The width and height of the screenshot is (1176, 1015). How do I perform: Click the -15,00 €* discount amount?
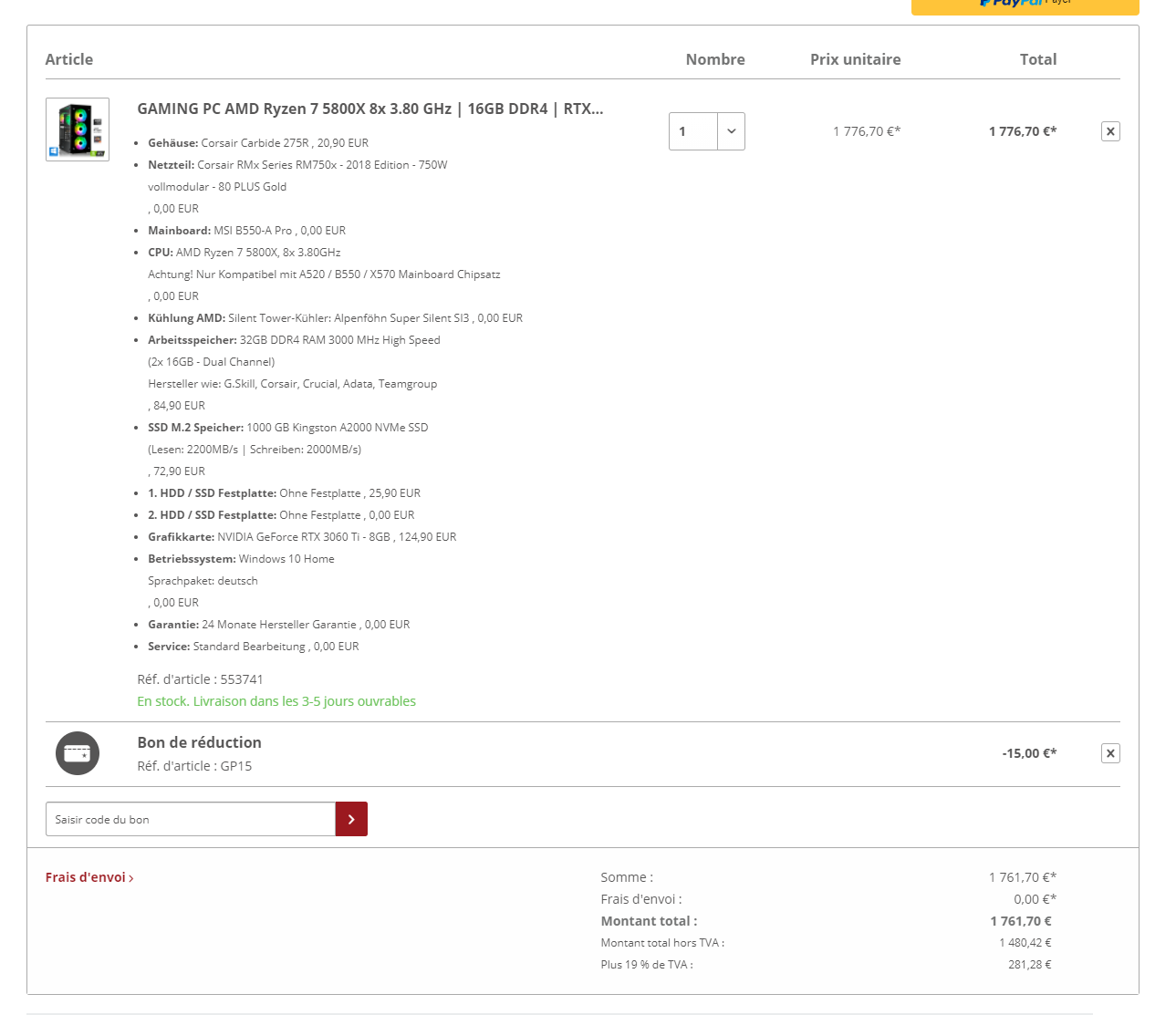(1029, 753)
